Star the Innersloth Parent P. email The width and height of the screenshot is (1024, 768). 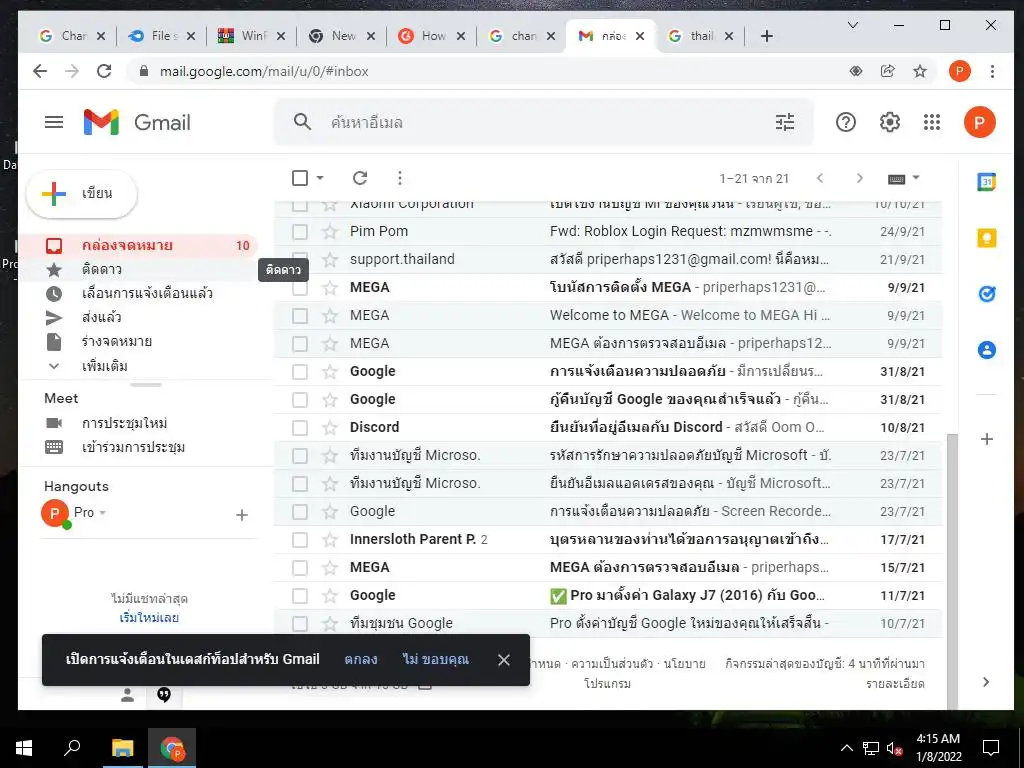[330, 539]
